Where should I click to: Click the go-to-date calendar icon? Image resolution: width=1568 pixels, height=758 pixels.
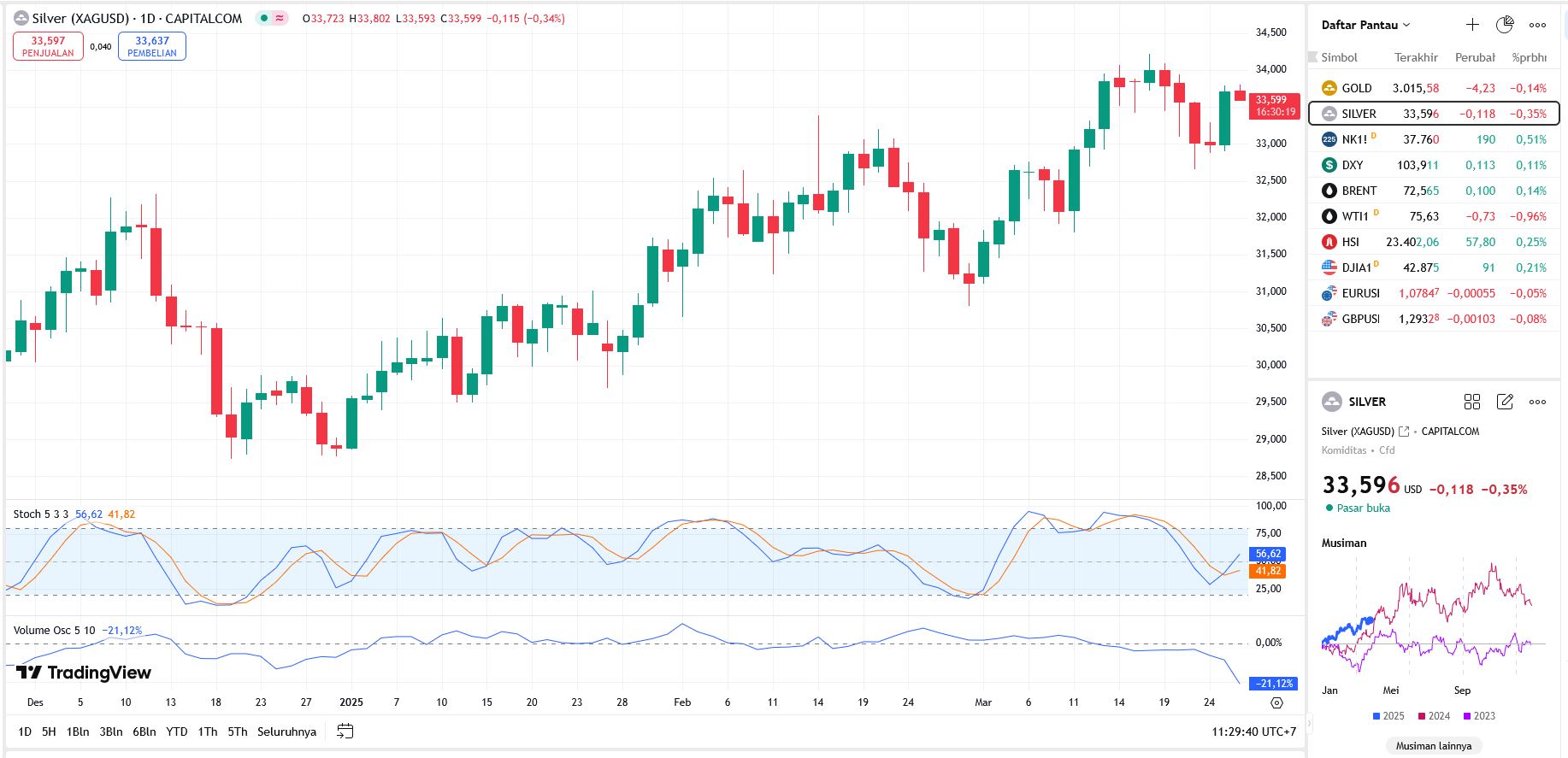click(345, 732)
